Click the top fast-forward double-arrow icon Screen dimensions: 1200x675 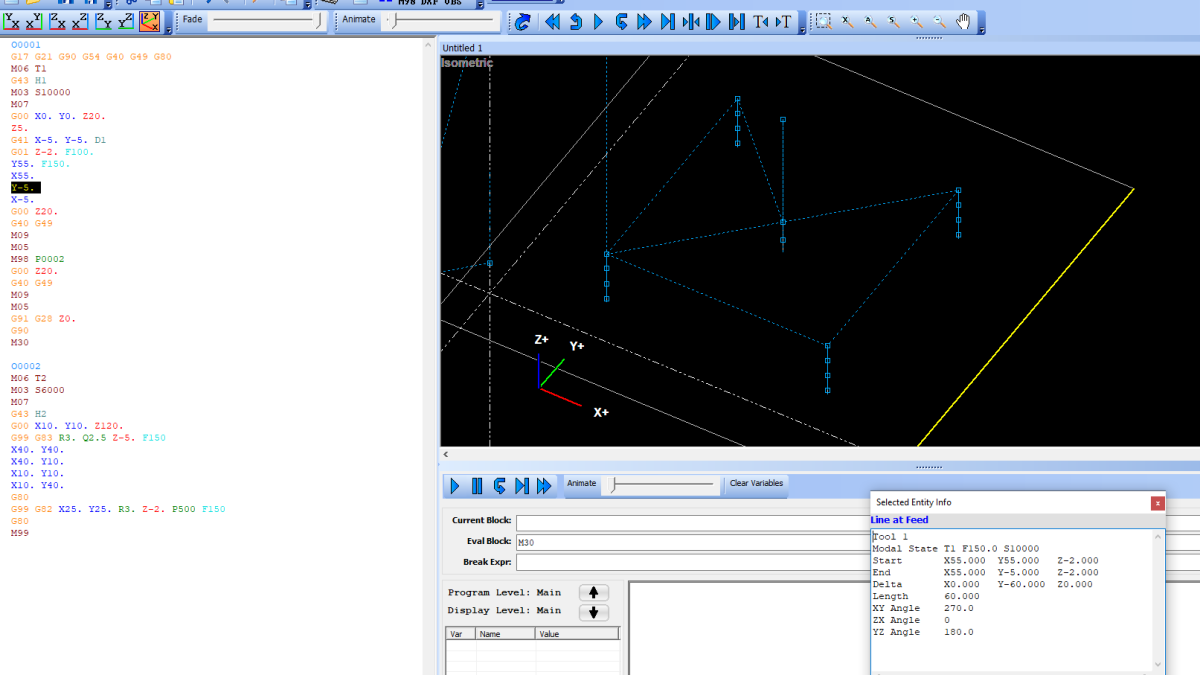point(644,21)
